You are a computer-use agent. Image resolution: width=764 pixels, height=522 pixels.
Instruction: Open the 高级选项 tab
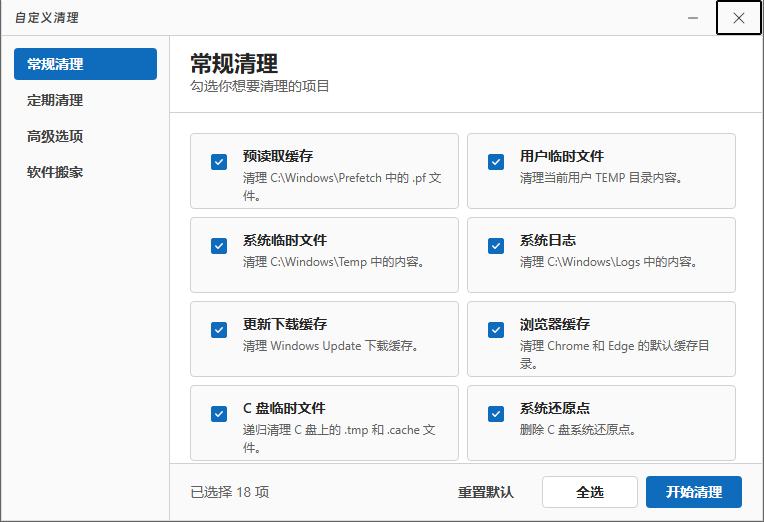point(85,136)
